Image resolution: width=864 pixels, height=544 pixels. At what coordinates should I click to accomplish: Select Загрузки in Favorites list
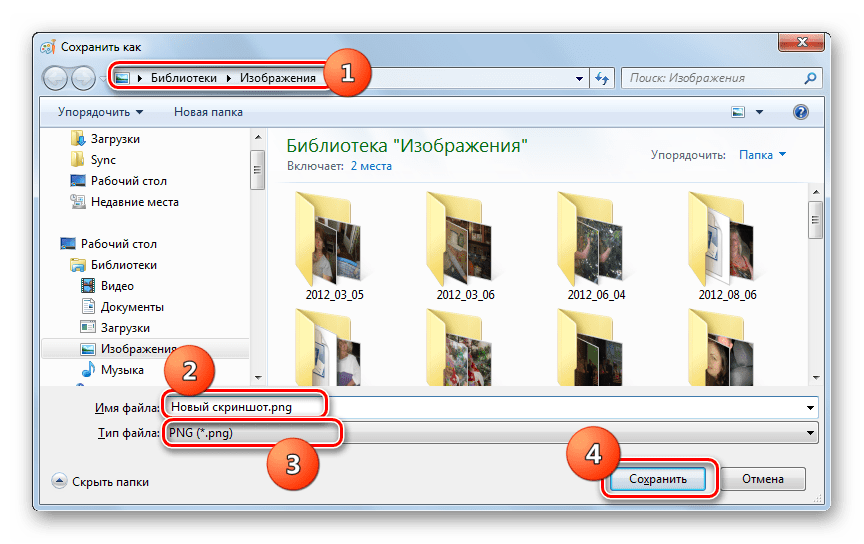pyautogui.click(x=115, y=139)
